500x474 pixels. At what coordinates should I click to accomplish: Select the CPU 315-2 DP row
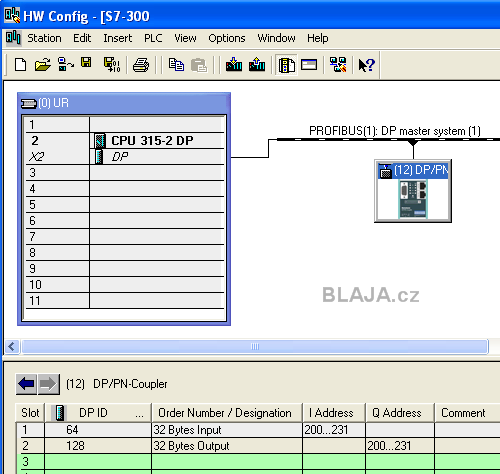(x=125, y=141)
